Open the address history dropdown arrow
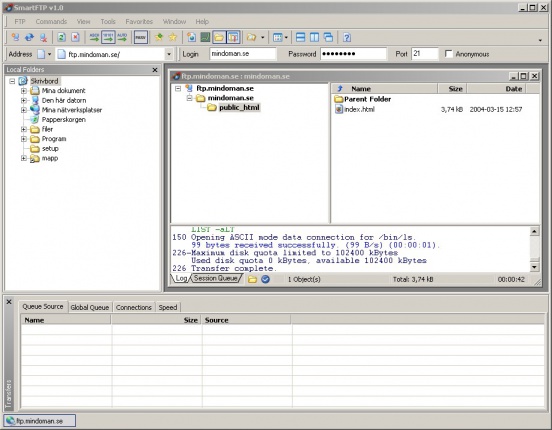552x430 pixels. point(169,54)
